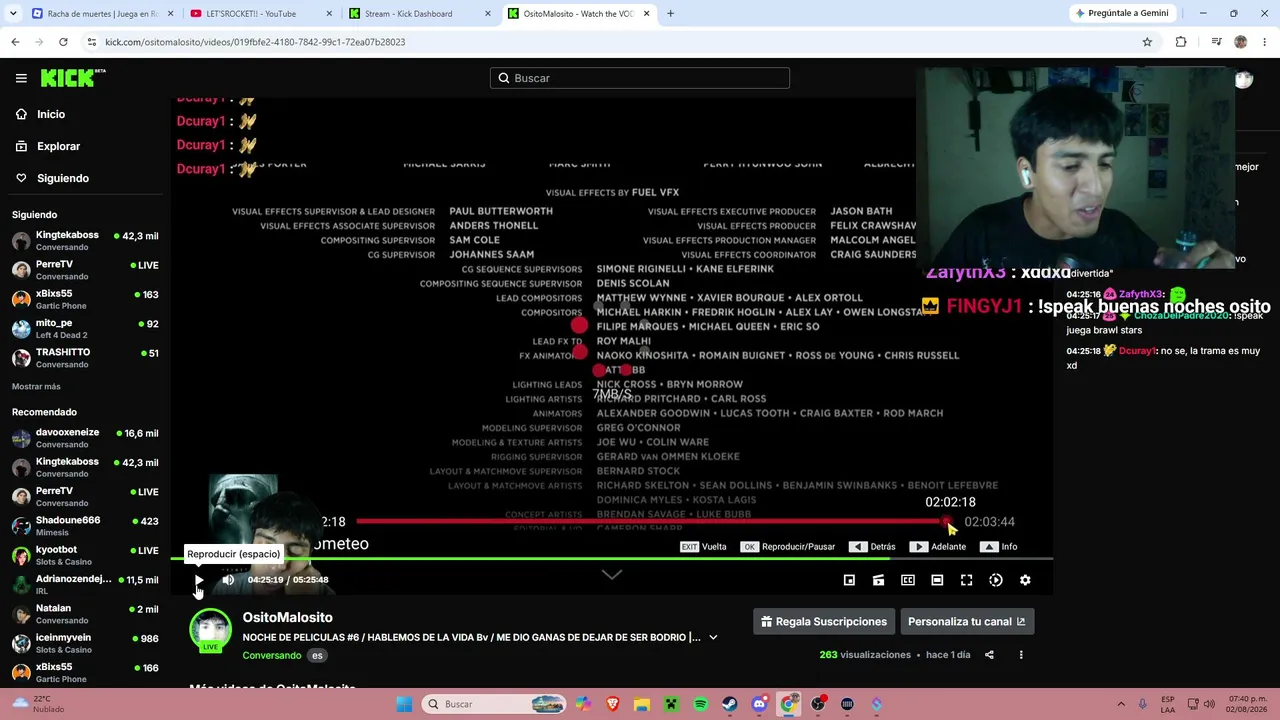Mute the video using the speaker icon
Viewport: 1280px width, 720px height.
pos(228,580)
